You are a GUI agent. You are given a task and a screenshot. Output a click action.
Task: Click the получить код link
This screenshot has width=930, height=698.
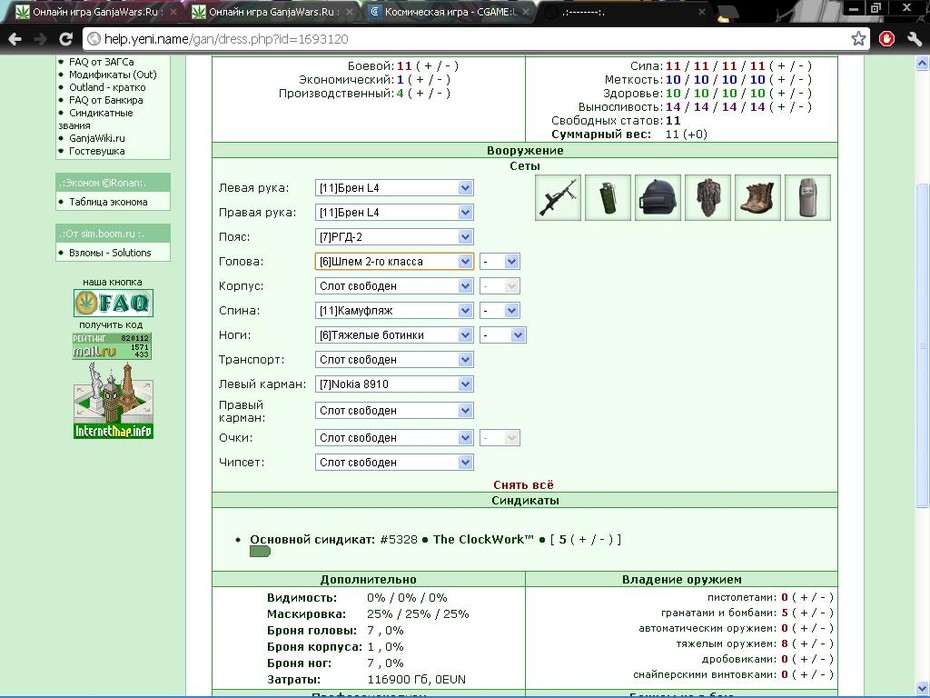[x=111, y=325]
